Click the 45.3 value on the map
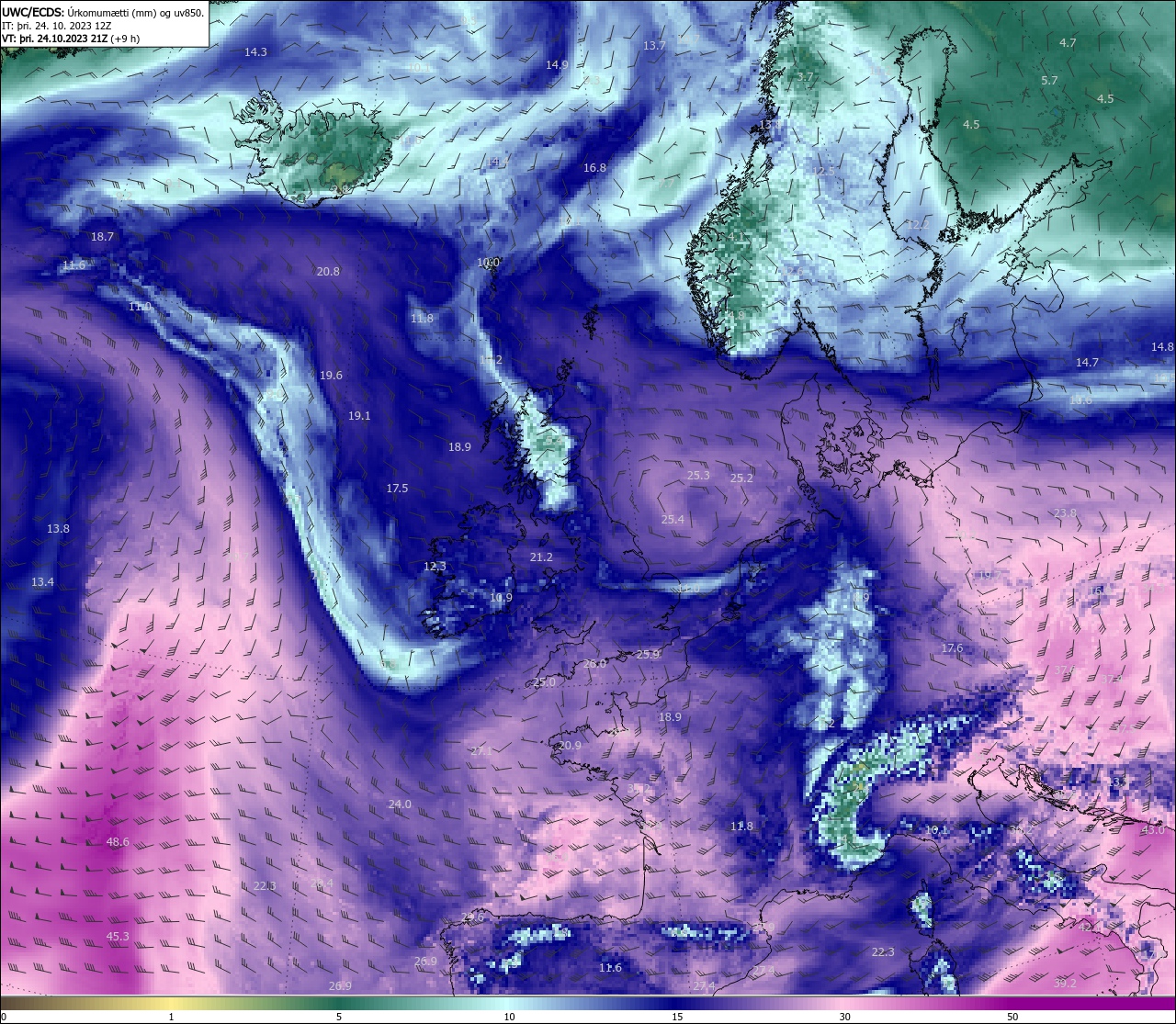Screen dimensions: 1176x1024 [118, 937]
